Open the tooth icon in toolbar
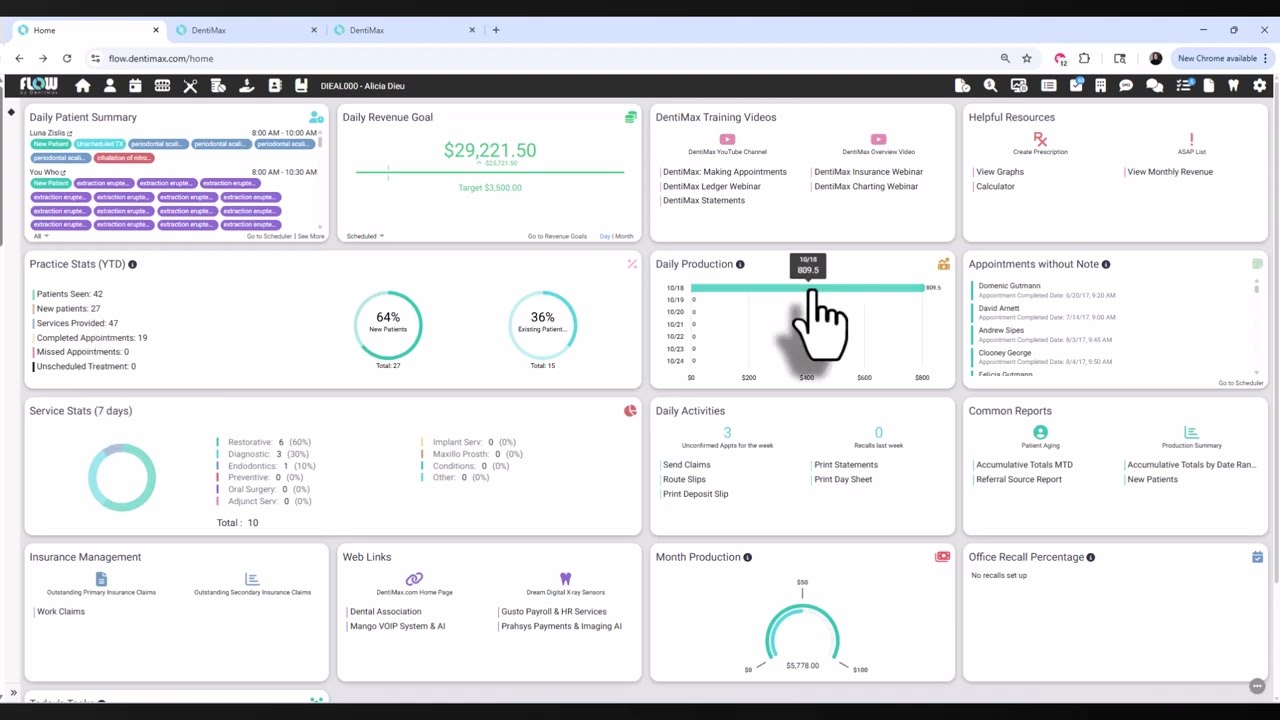The width and height of the screenshot is (1280, 720). (1233, 86)
